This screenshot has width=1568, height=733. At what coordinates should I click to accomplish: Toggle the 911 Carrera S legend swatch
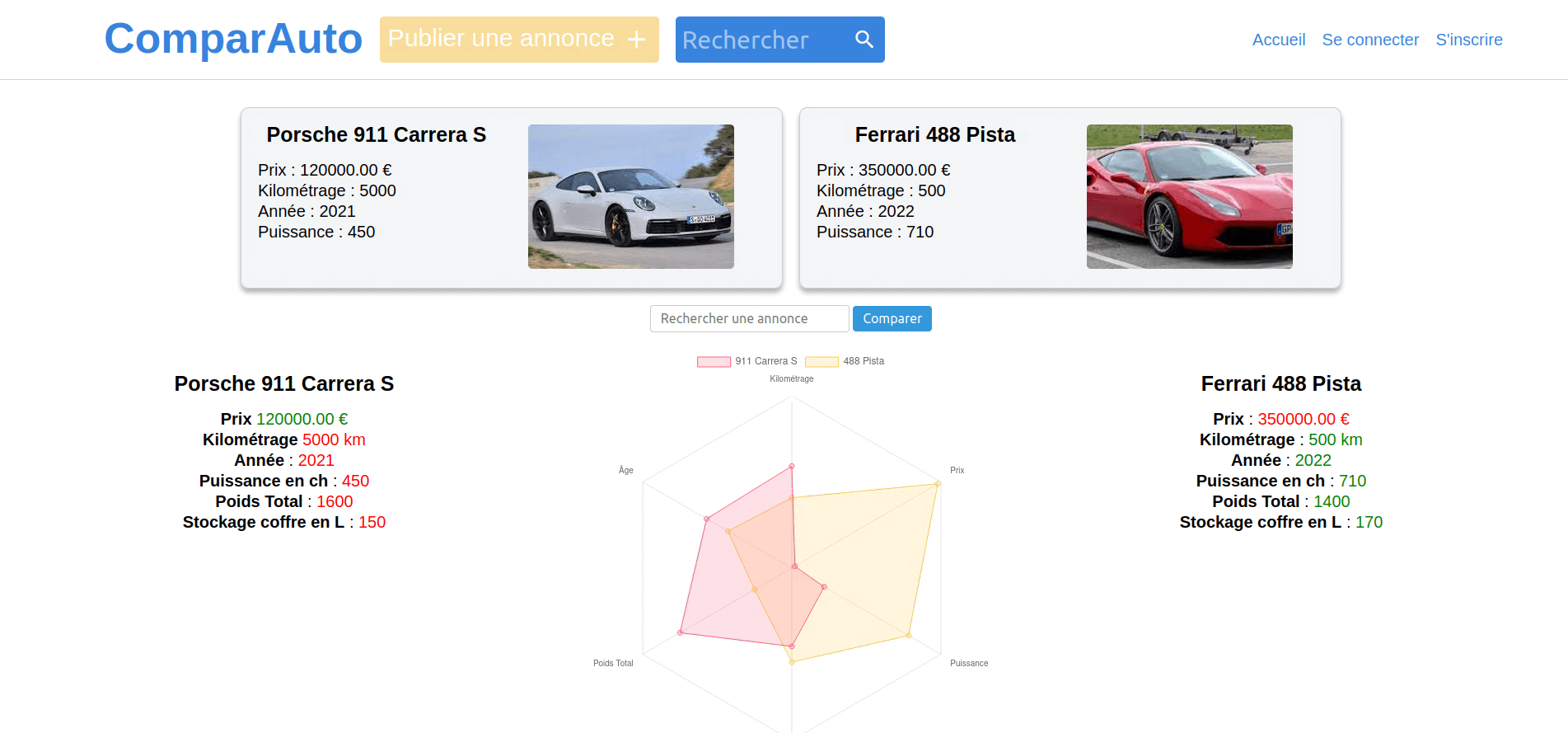[x=714, y=361]
